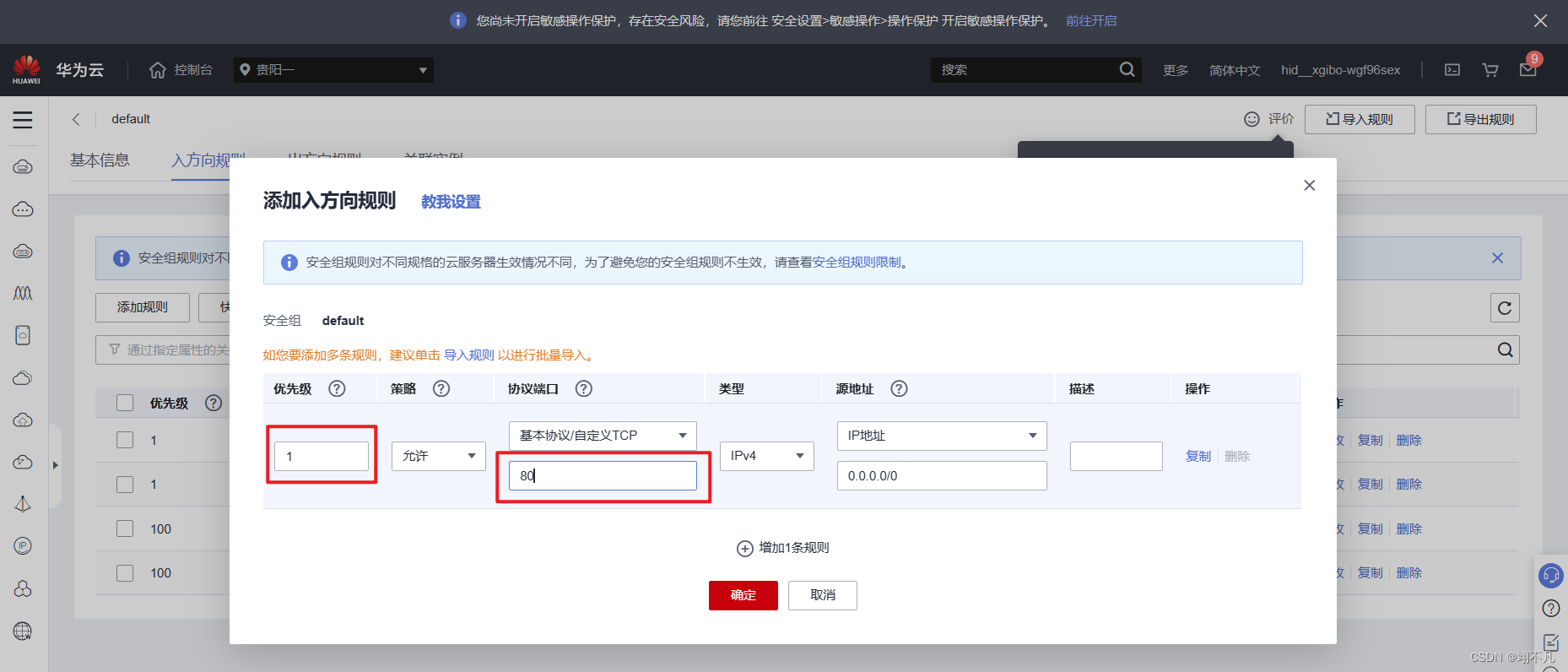1568x672 pixels.
Task: Dismiss the top security warning banner
Action: coord(1540,21)
